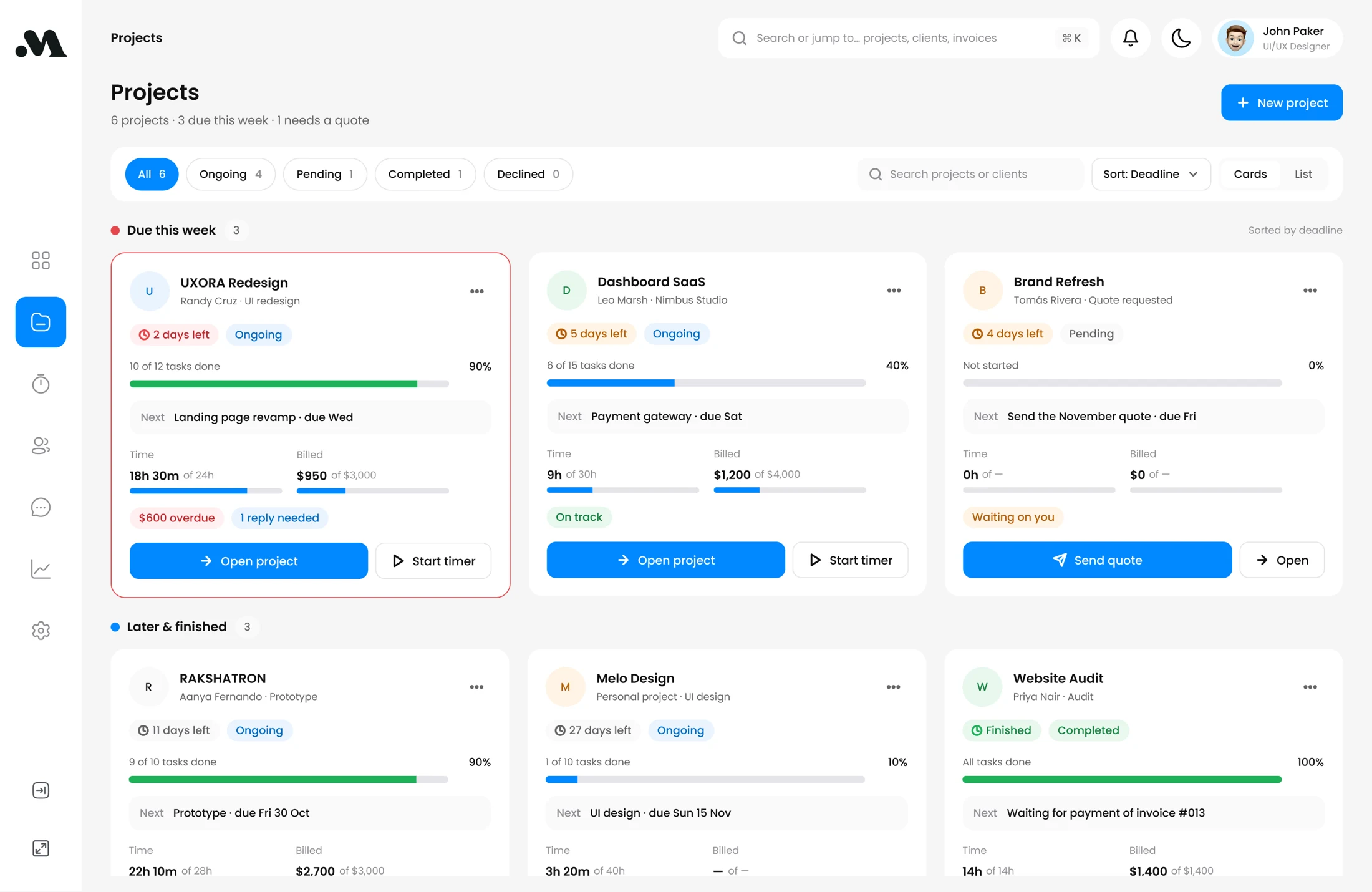
Task: Open more options for Melo Design card
Action: coord(893,687)
